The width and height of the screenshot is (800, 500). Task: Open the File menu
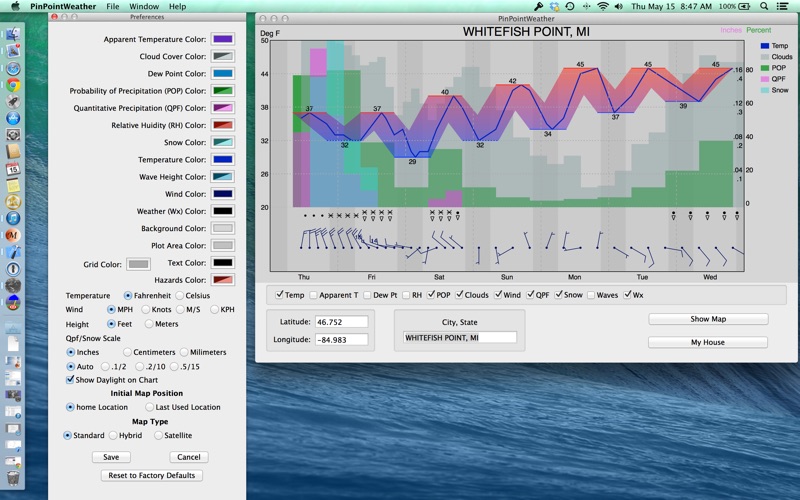[x=113, y=7]
